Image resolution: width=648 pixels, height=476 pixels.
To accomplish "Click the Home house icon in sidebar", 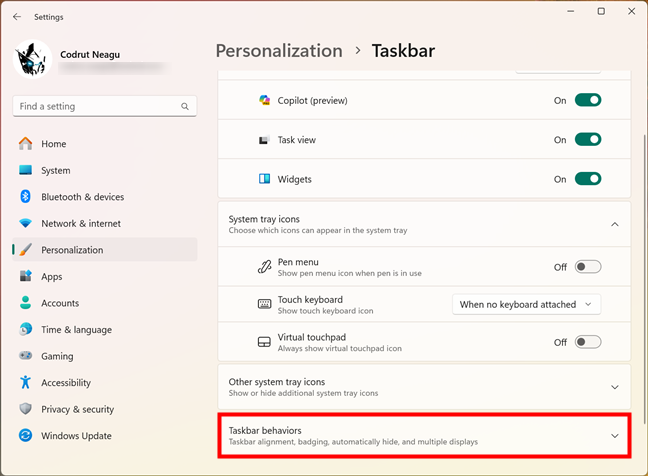I will click(26, 144).
